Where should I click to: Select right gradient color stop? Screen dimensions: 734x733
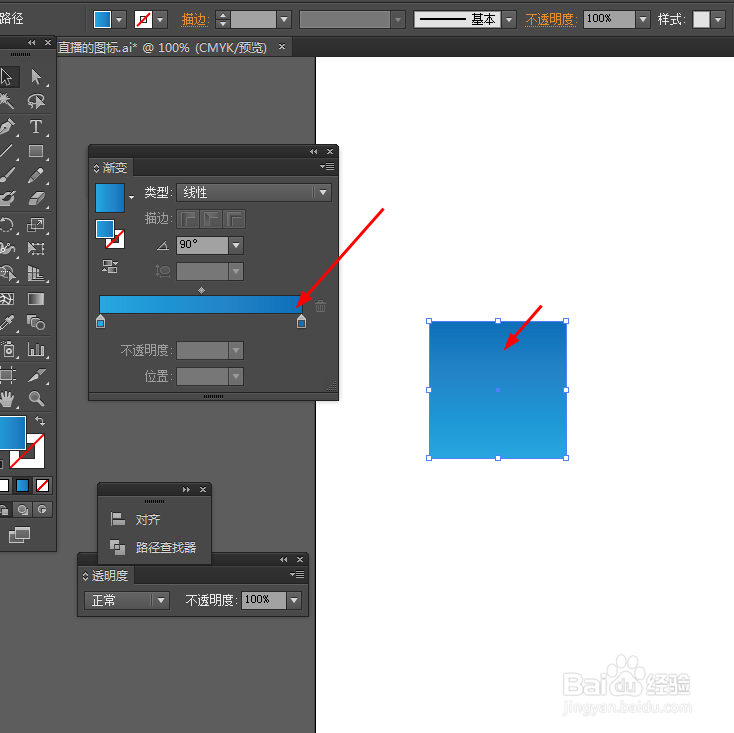tap(301, 321)
